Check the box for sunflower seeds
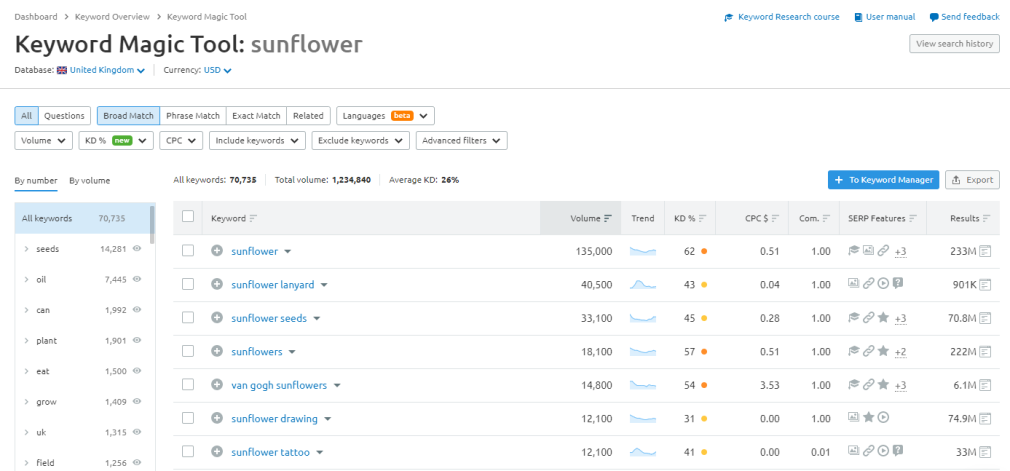 coord(188,318)
